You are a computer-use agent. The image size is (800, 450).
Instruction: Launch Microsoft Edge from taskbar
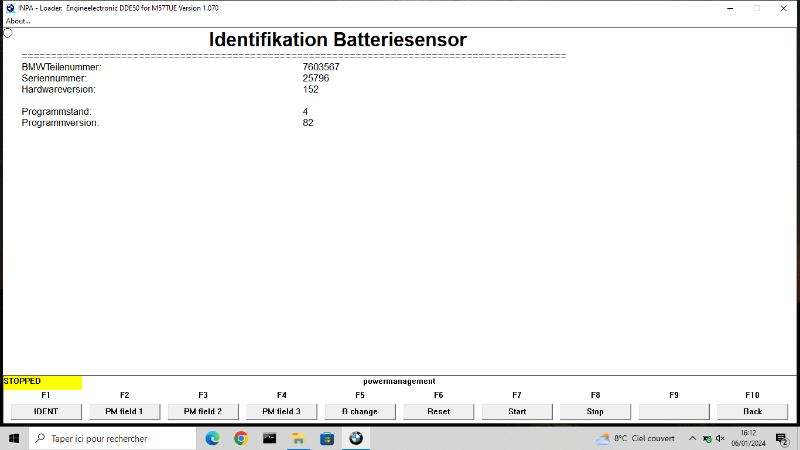213,438
